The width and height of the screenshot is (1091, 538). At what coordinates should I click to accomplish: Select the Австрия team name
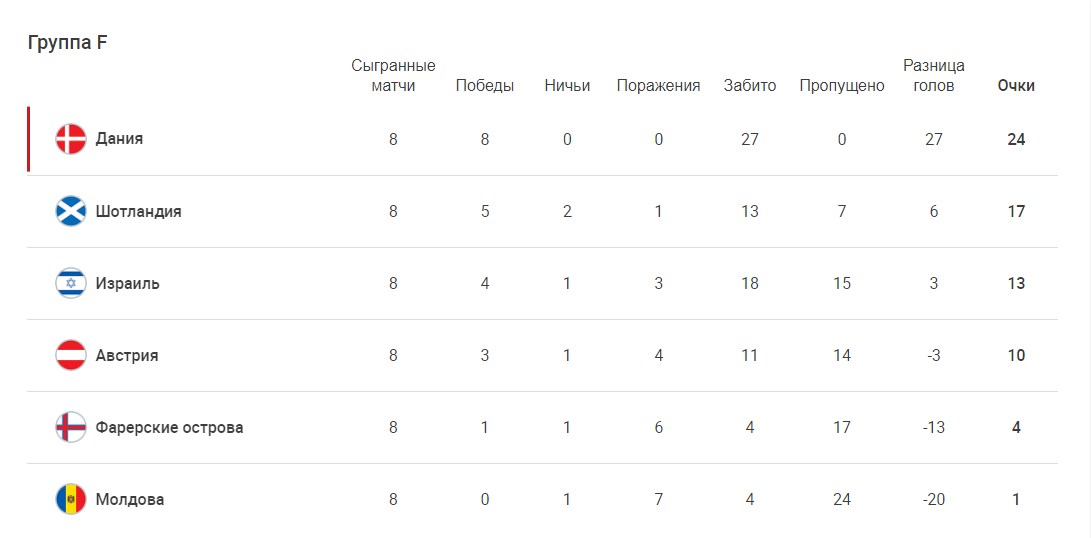[x=127, y=355]
